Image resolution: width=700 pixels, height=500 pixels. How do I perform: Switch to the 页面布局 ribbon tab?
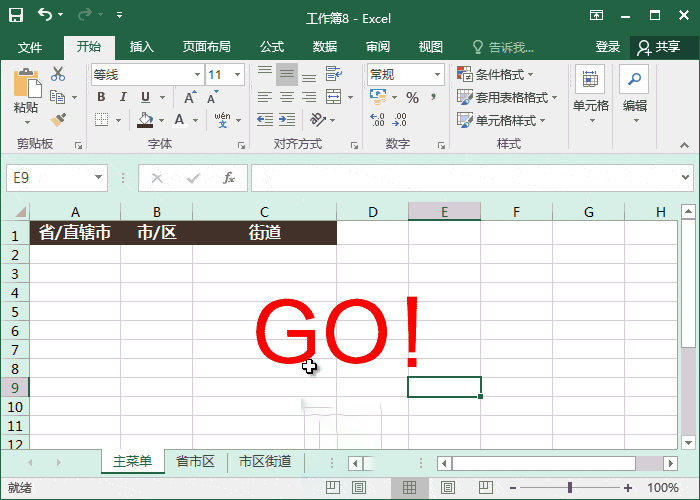207,47
